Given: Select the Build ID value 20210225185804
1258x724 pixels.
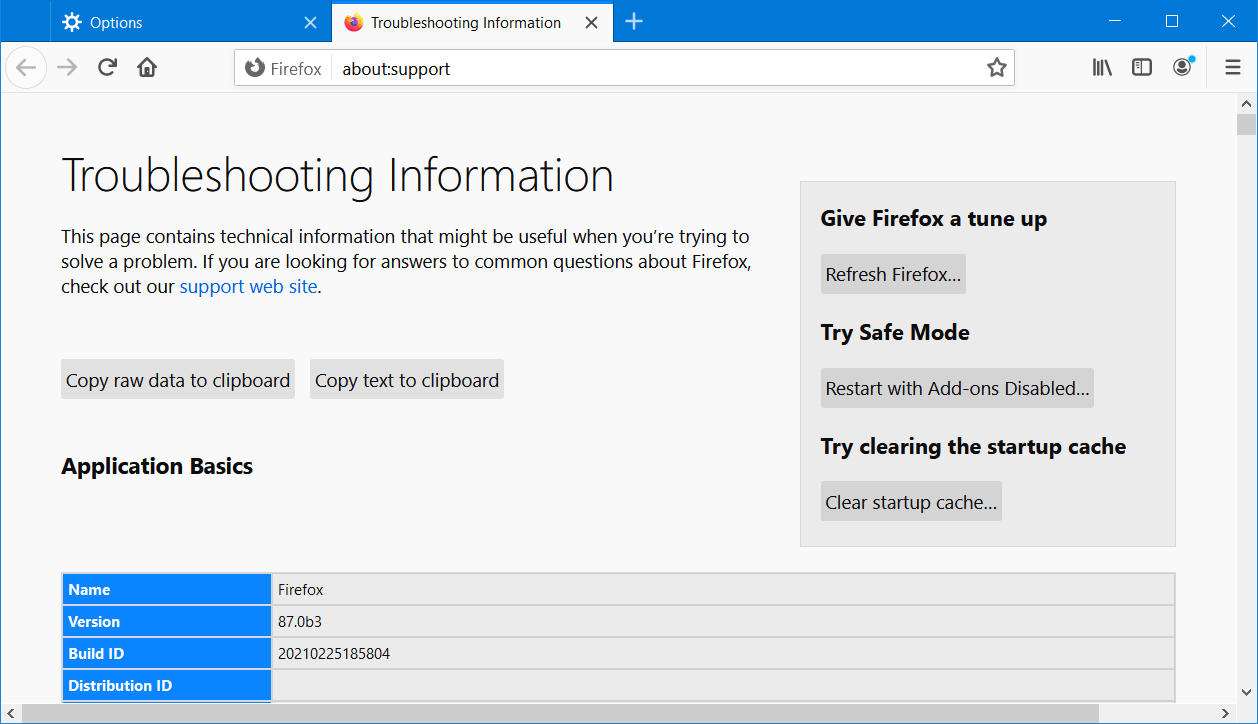Looking at the screenshot, I should tap(334, 653).
